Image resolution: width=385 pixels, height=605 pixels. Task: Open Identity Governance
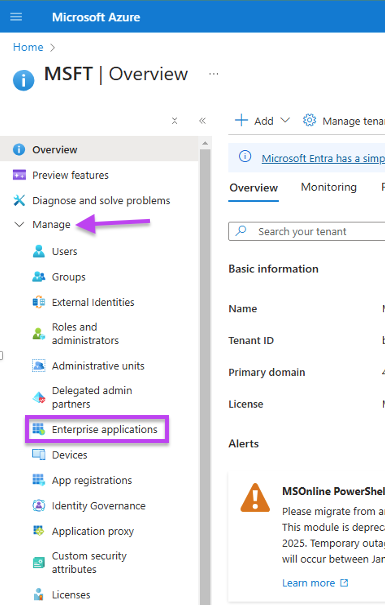click(x=99, y=506)
